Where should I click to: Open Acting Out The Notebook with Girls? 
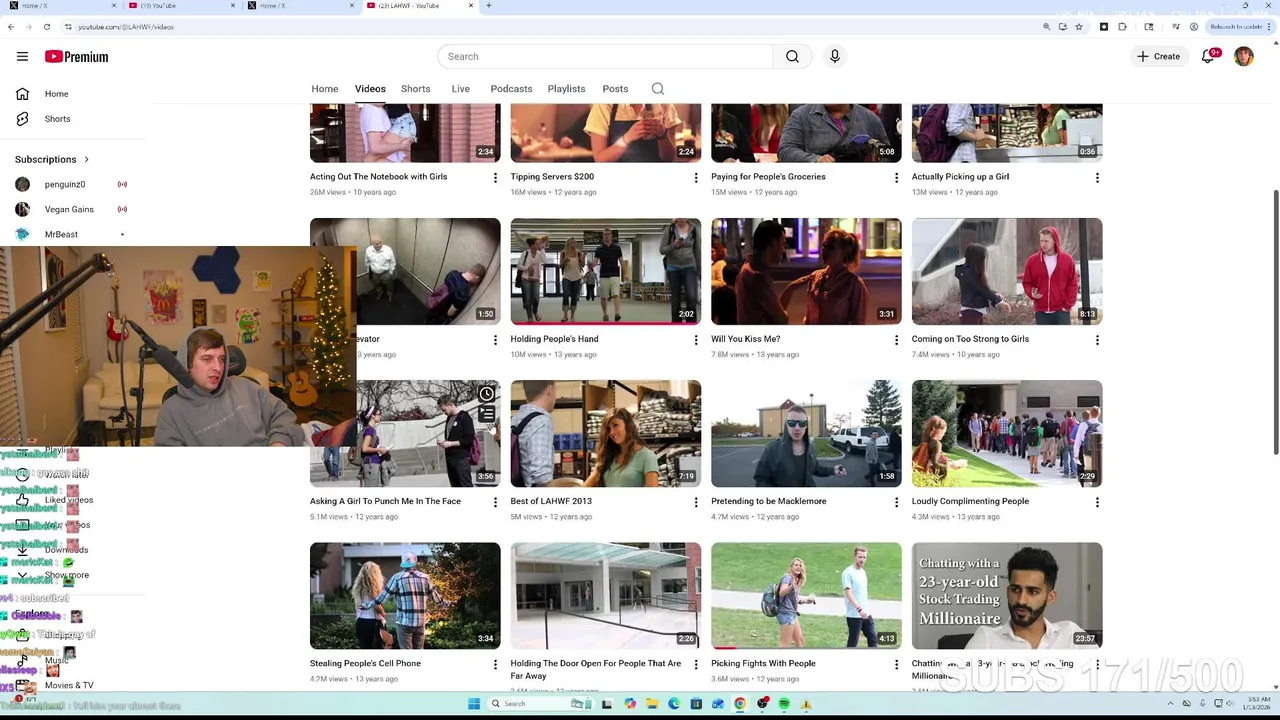(379, 177)
